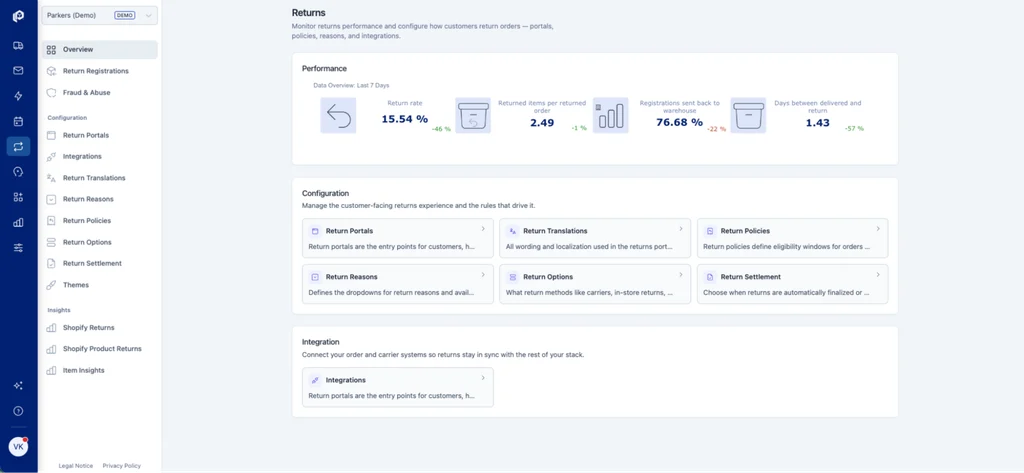Open the VK user avatar
Image resolution: width=1024 pixels, height=473 pixels.
click(18, 446)
